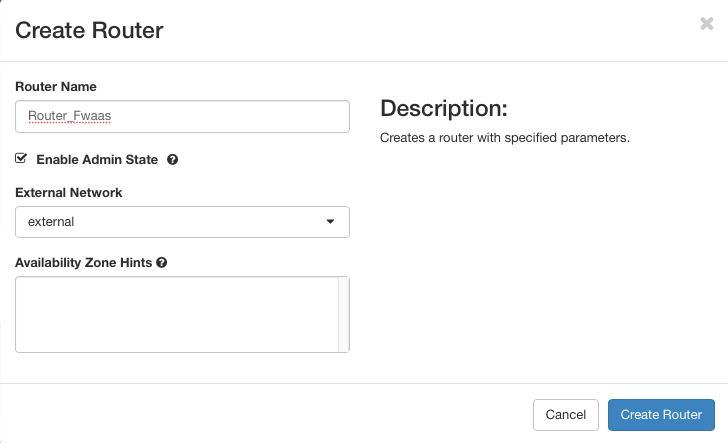Click the Create Router dialog title
The width and height of the screenshot is (728, 443).
point(89,30)
